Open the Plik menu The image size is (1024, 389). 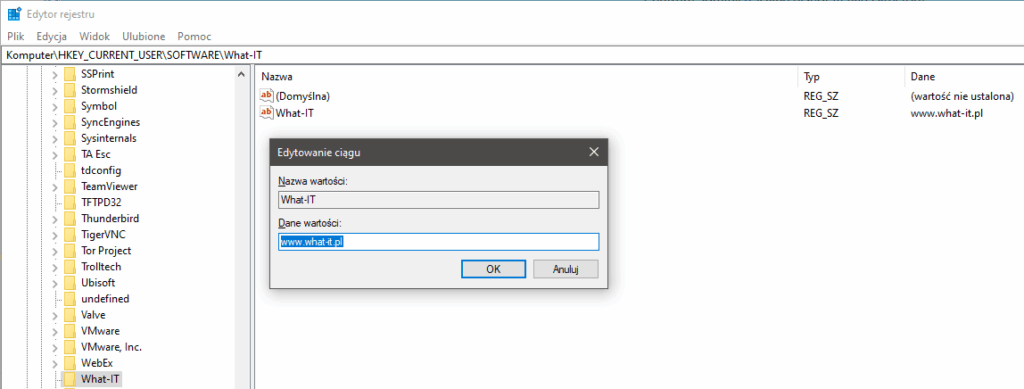[16, 37]
